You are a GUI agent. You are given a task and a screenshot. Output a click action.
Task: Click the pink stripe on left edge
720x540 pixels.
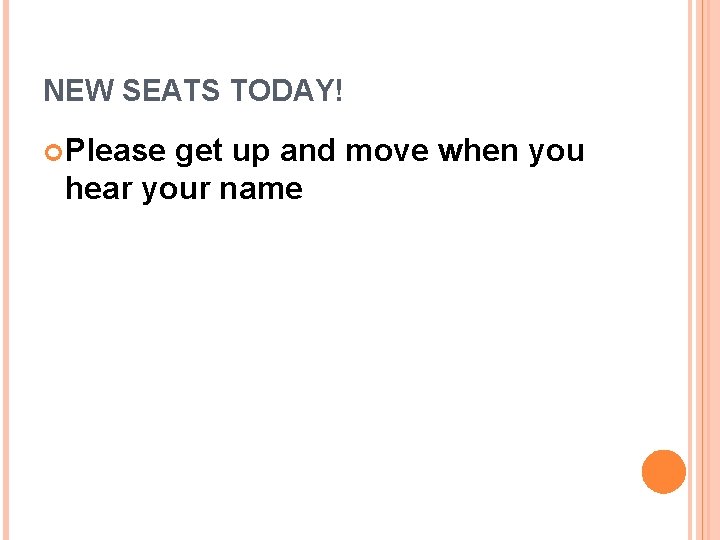click(x=6, y=270)
